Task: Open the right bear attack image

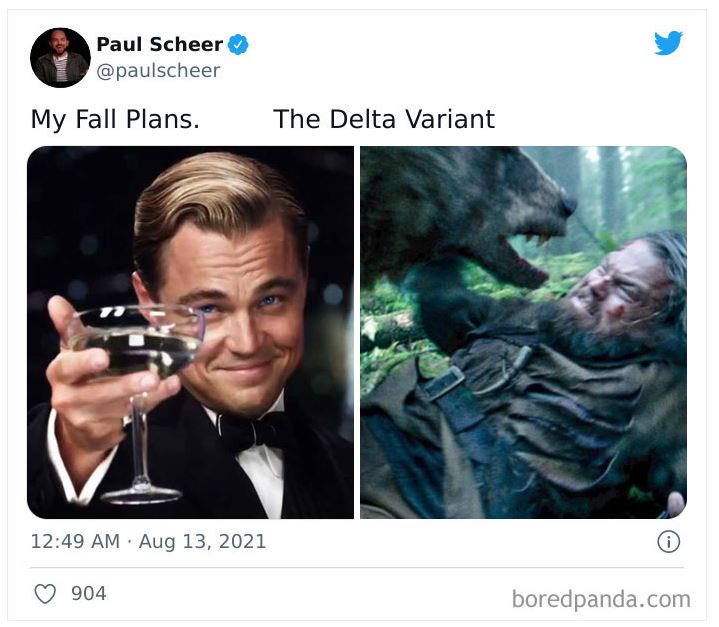Action: (x=523, y=332)
